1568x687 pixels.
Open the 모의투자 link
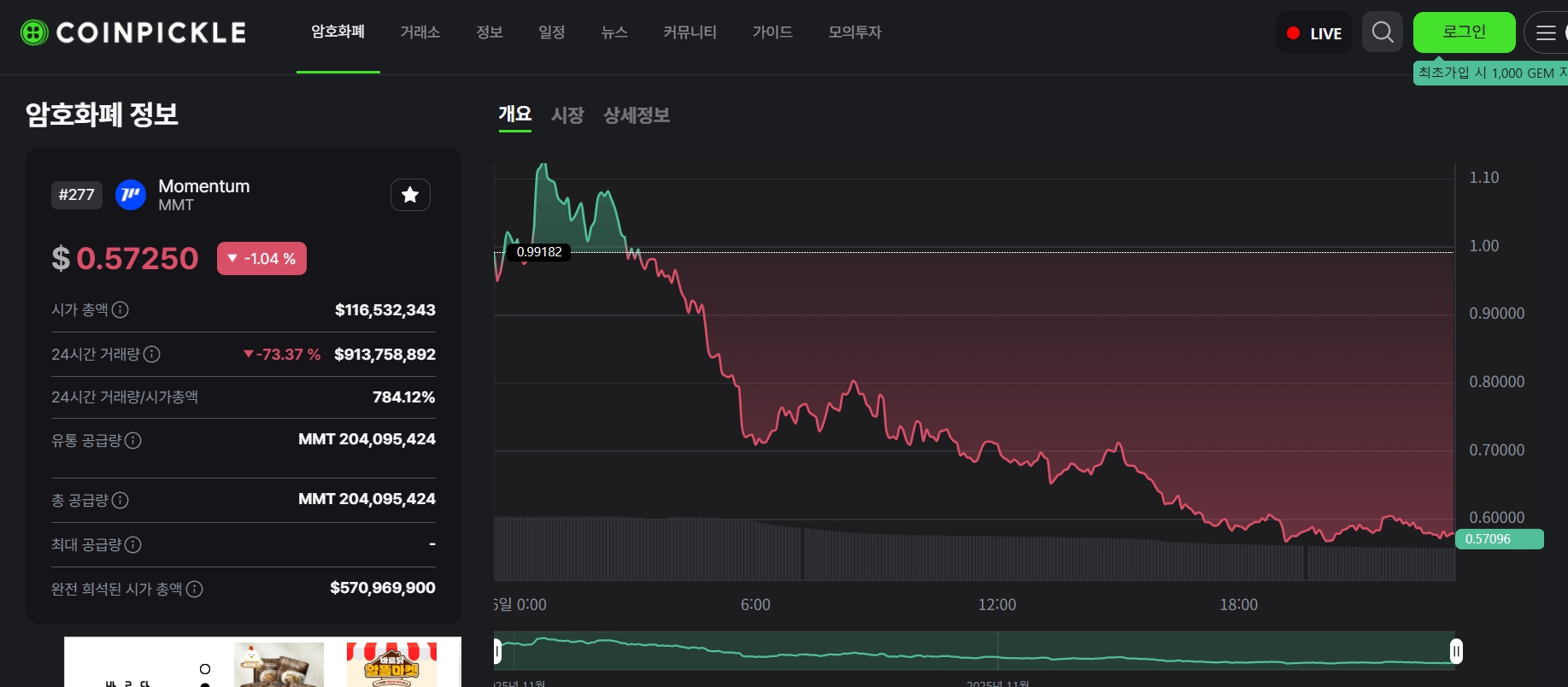click(854, 32)
